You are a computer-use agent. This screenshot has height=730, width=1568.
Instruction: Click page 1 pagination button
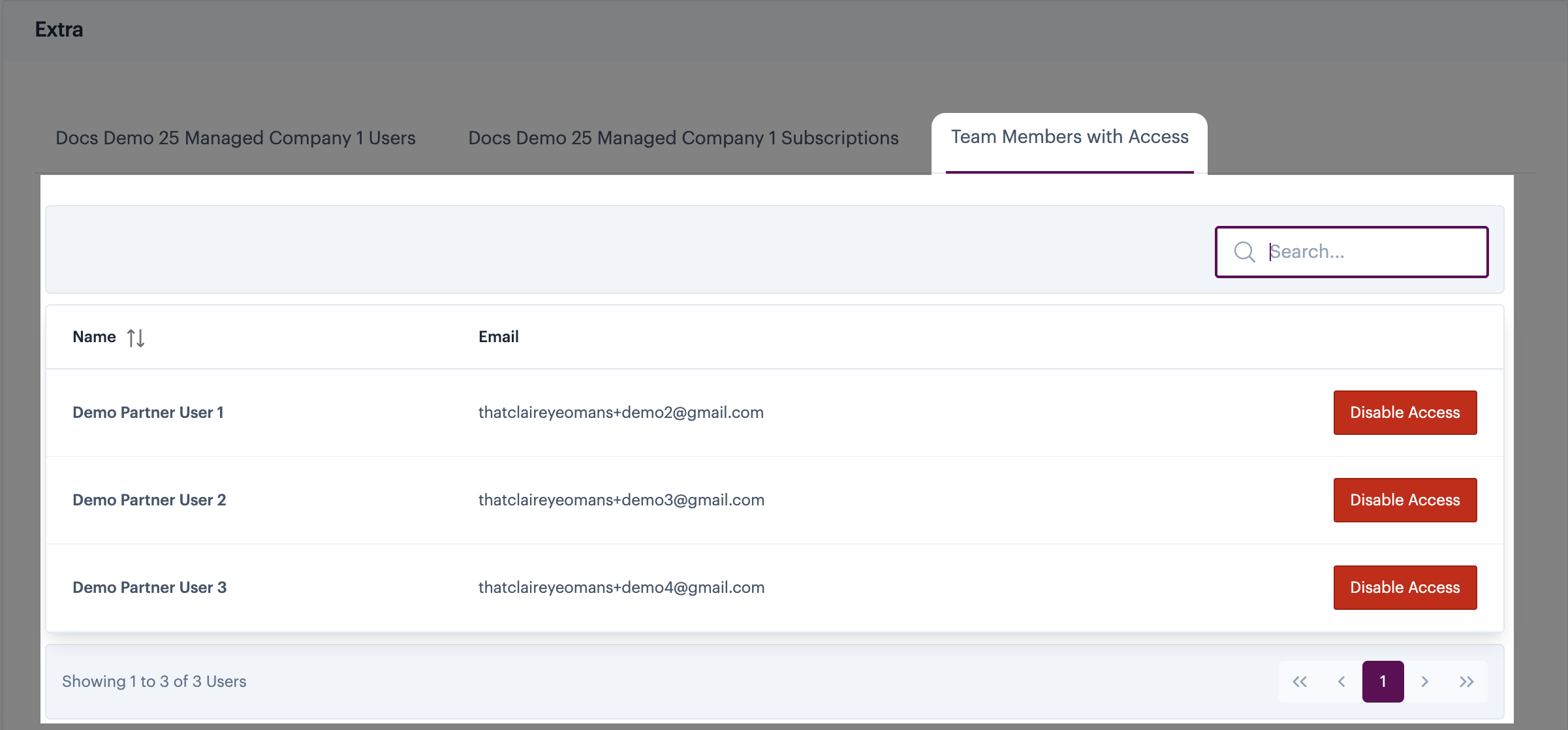pos(1383,682)
